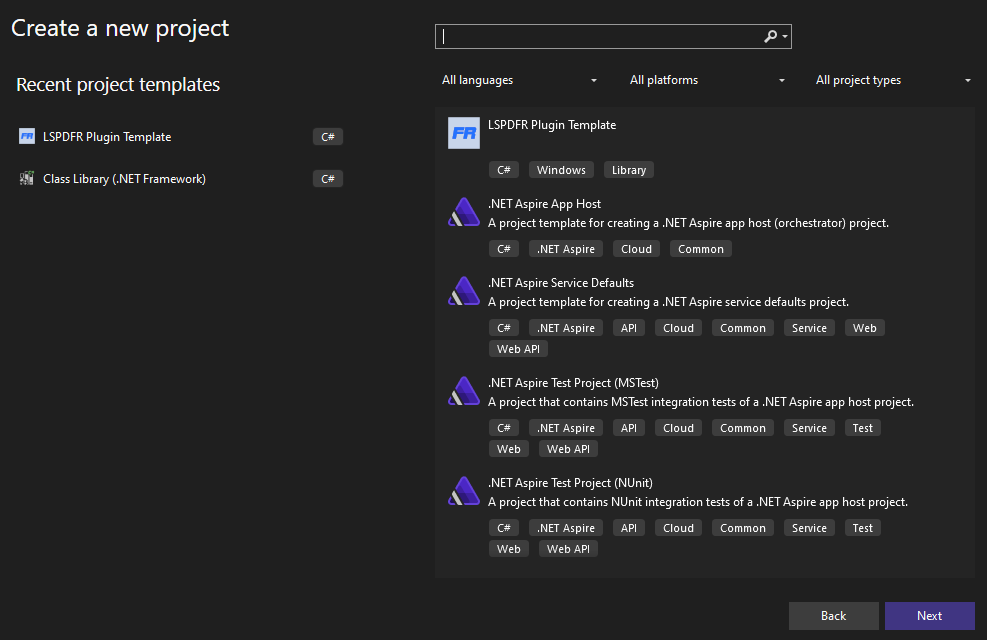The height and width of the screenshot is (640, 987).
Task: Select .NET Aspire Test Project (MSTest) title
Action: [572, 383]
